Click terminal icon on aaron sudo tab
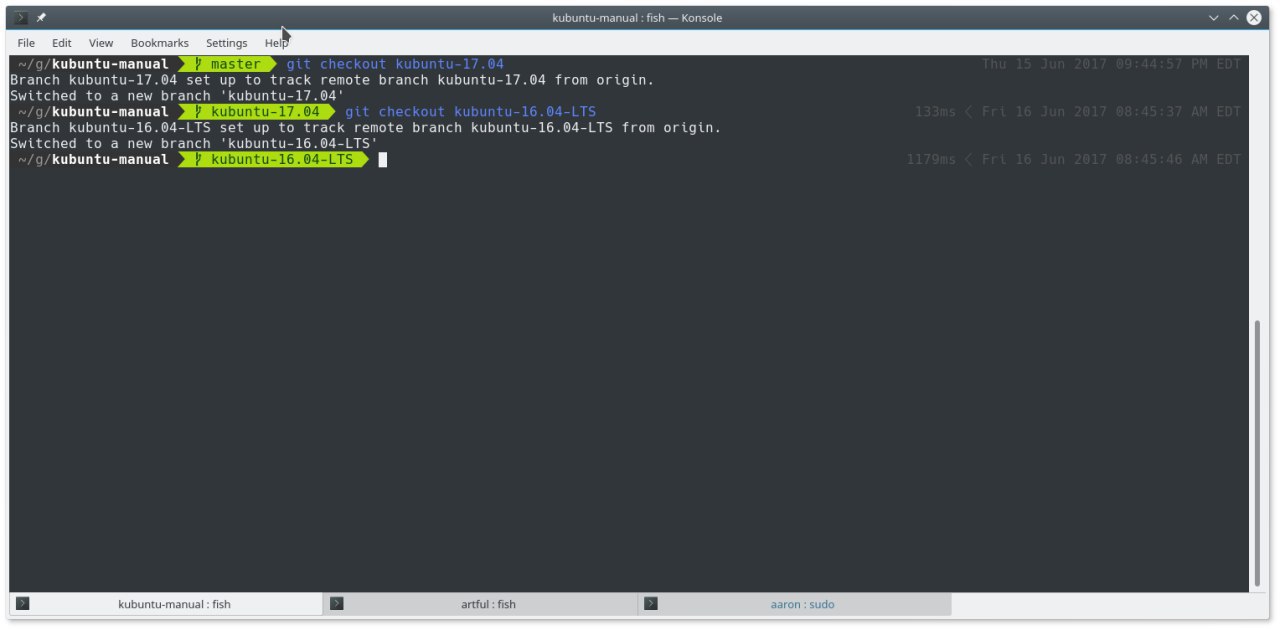The width and height of the screenshot is (1280, 630). [x=651, y=604]
